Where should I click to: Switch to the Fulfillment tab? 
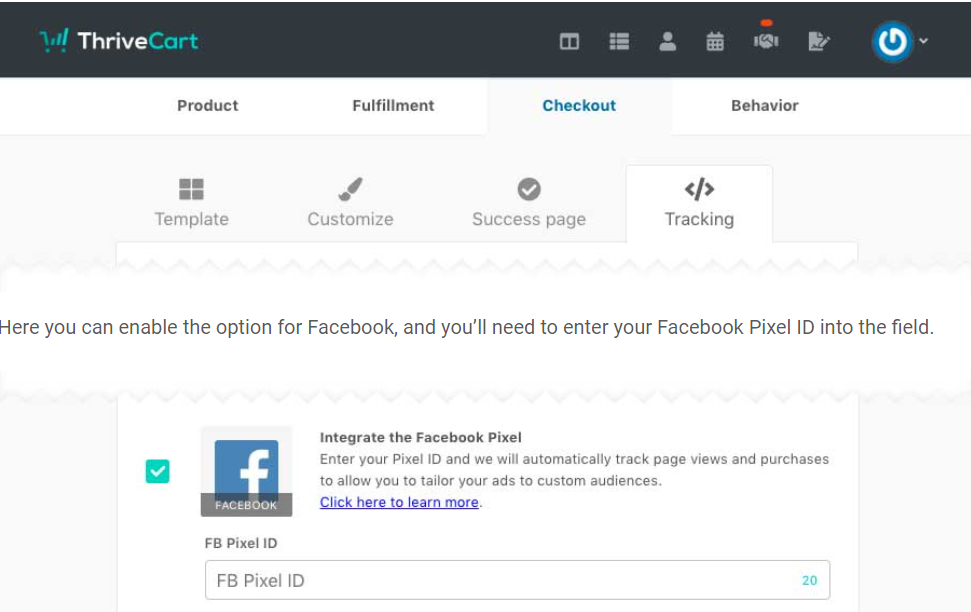[393, 106]
